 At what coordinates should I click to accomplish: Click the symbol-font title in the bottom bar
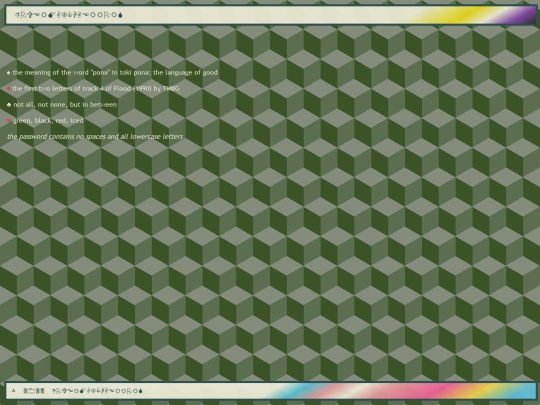[97, 391]
